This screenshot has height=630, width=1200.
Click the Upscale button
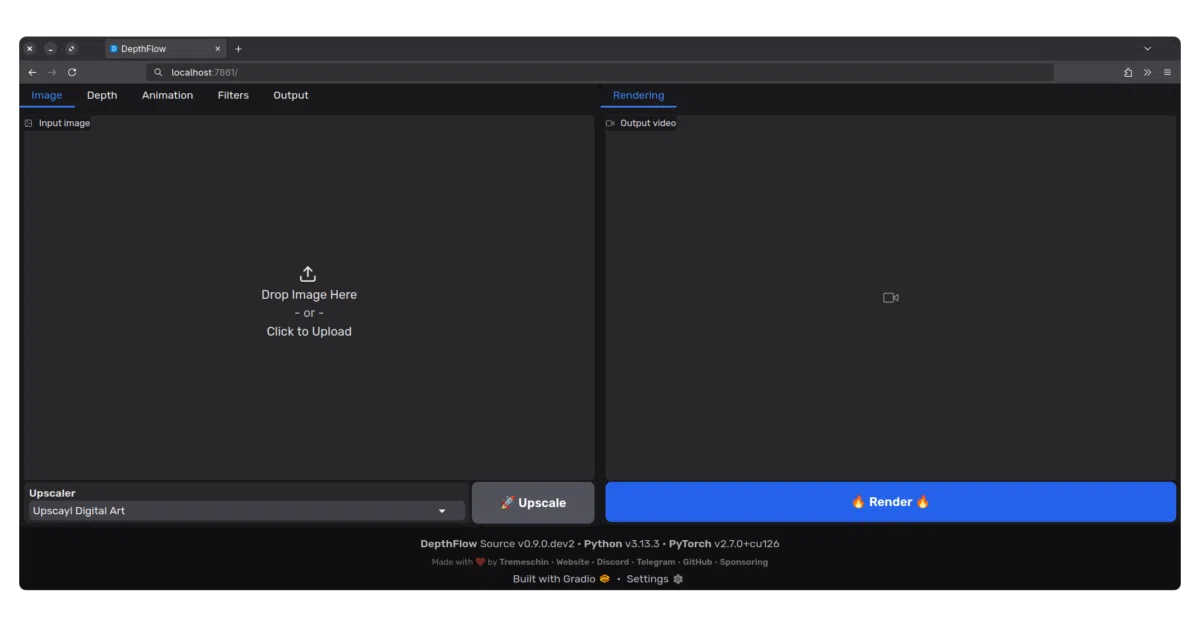(x=533, y=503)
